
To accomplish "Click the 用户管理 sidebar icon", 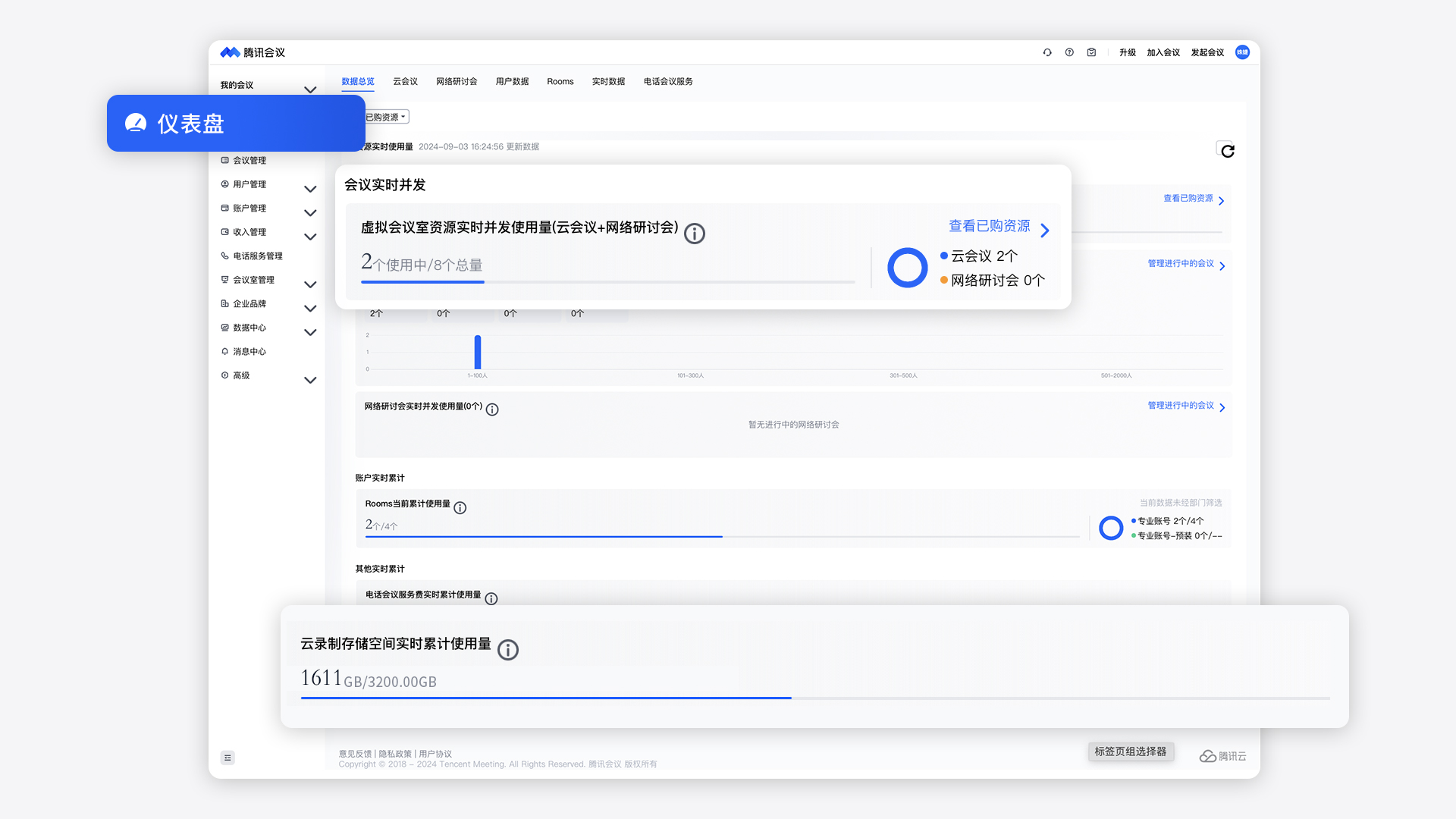I will coord(224,184).
